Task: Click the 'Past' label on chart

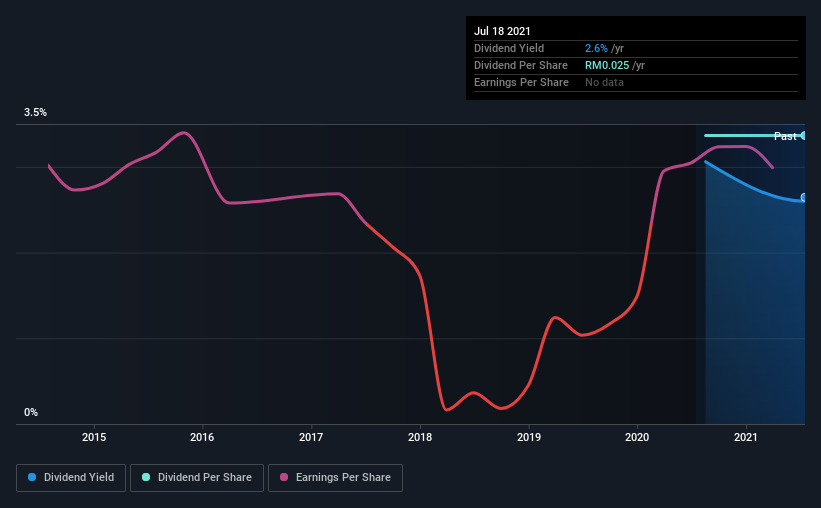Action: [785, 136]
